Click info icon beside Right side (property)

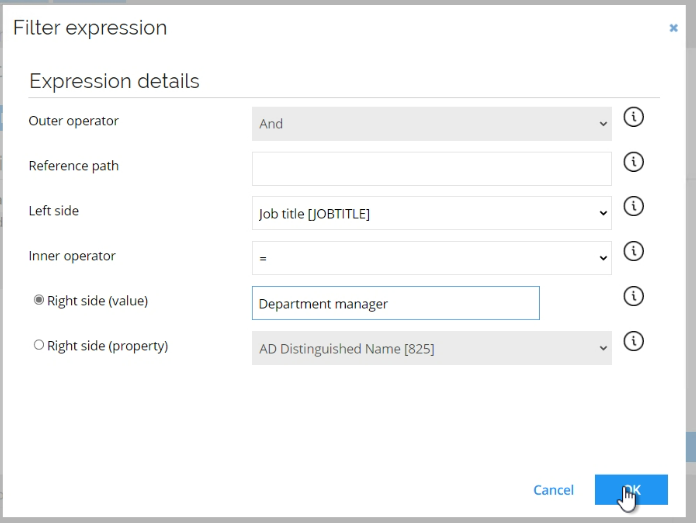tap(633, 341)
